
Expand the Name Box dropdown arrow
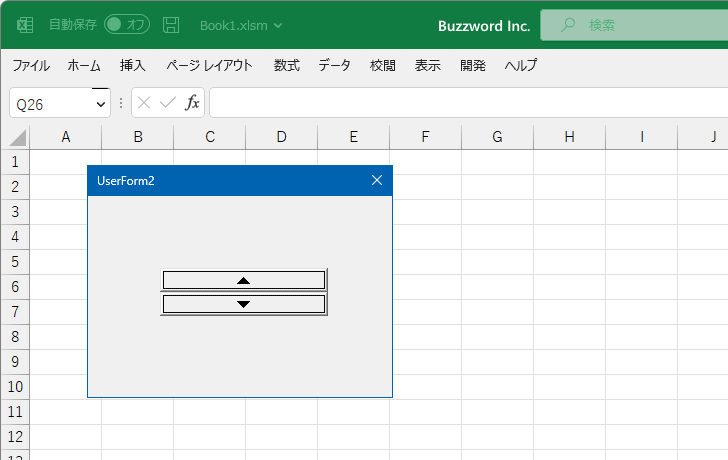pyautogui.click(x=100, y=104)
